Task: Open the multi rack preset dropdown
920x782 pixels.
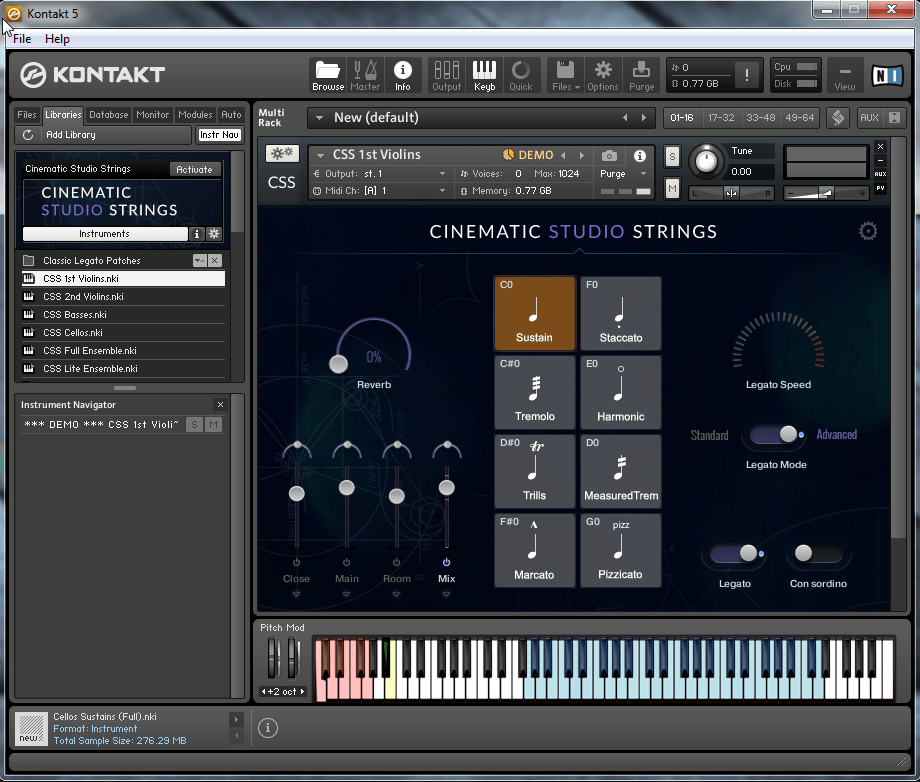Action: click(320, 118)
